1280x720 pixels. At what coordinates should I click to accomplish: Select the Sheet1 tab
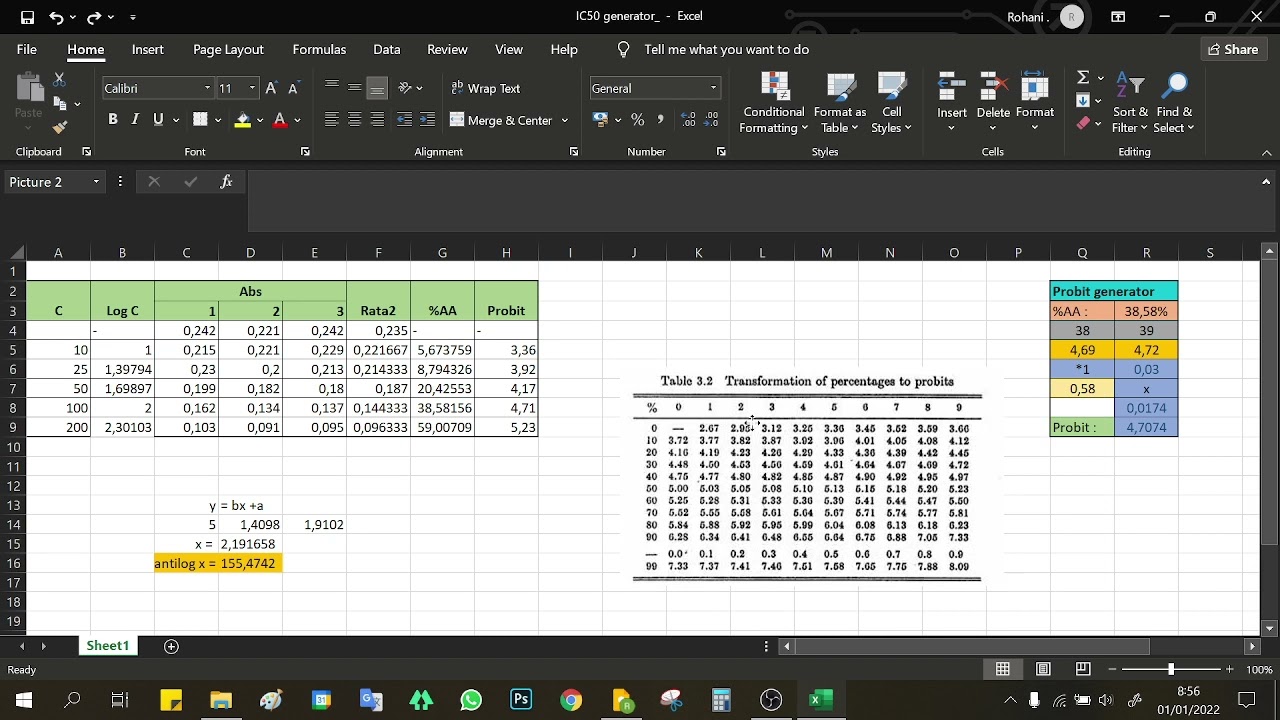(107, 646)
